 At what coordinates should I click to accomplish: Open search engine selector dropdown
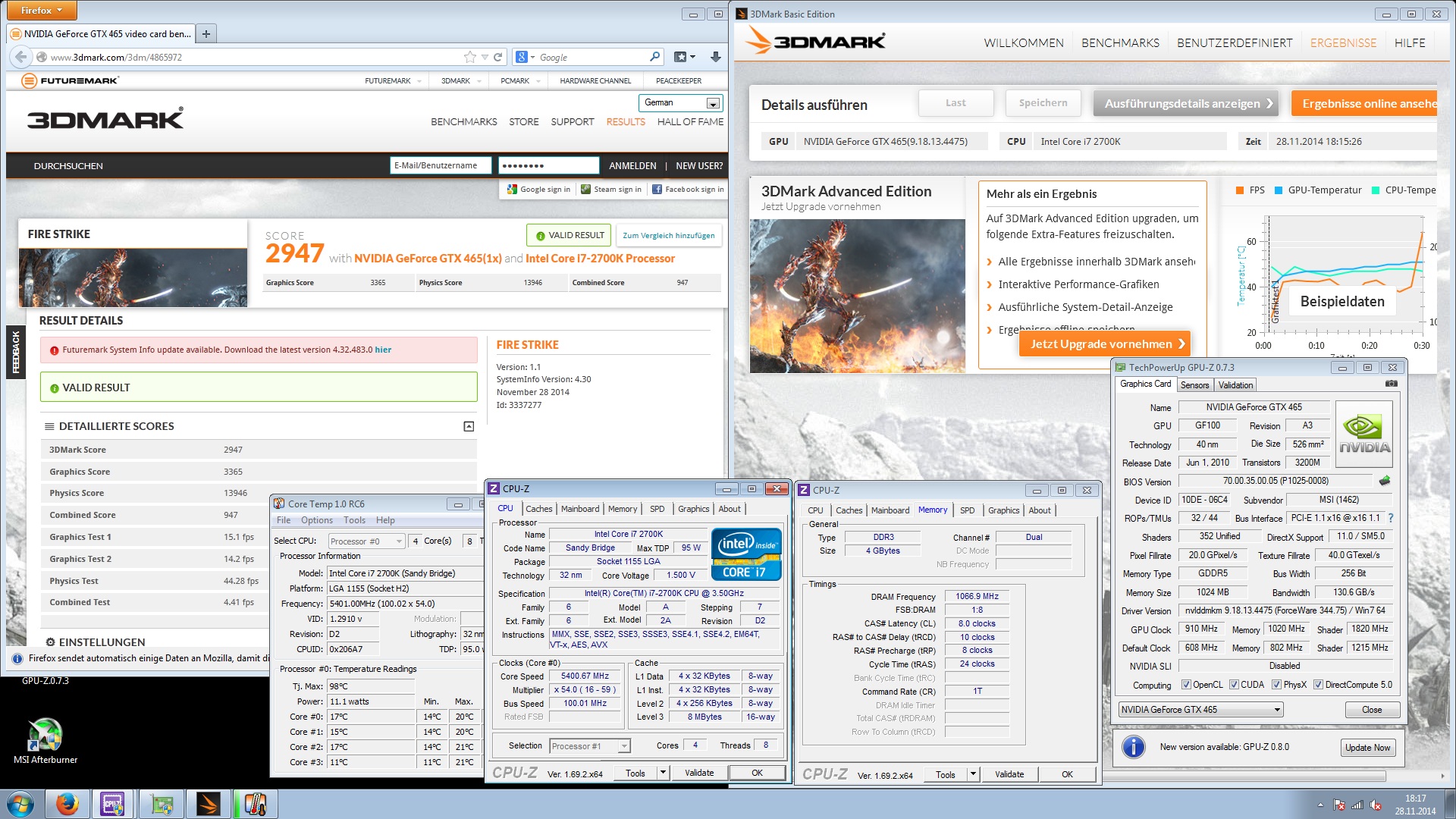click(x=525, y=57)
